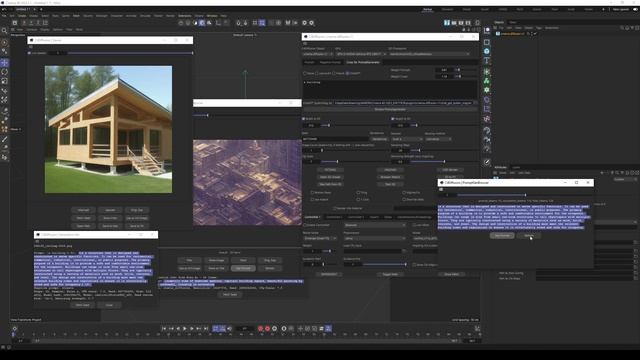This screenshot has height=360, width=640.
Task: Open the hamburger menu in Stable Diffusion dialog
Action: coord(305,43)
